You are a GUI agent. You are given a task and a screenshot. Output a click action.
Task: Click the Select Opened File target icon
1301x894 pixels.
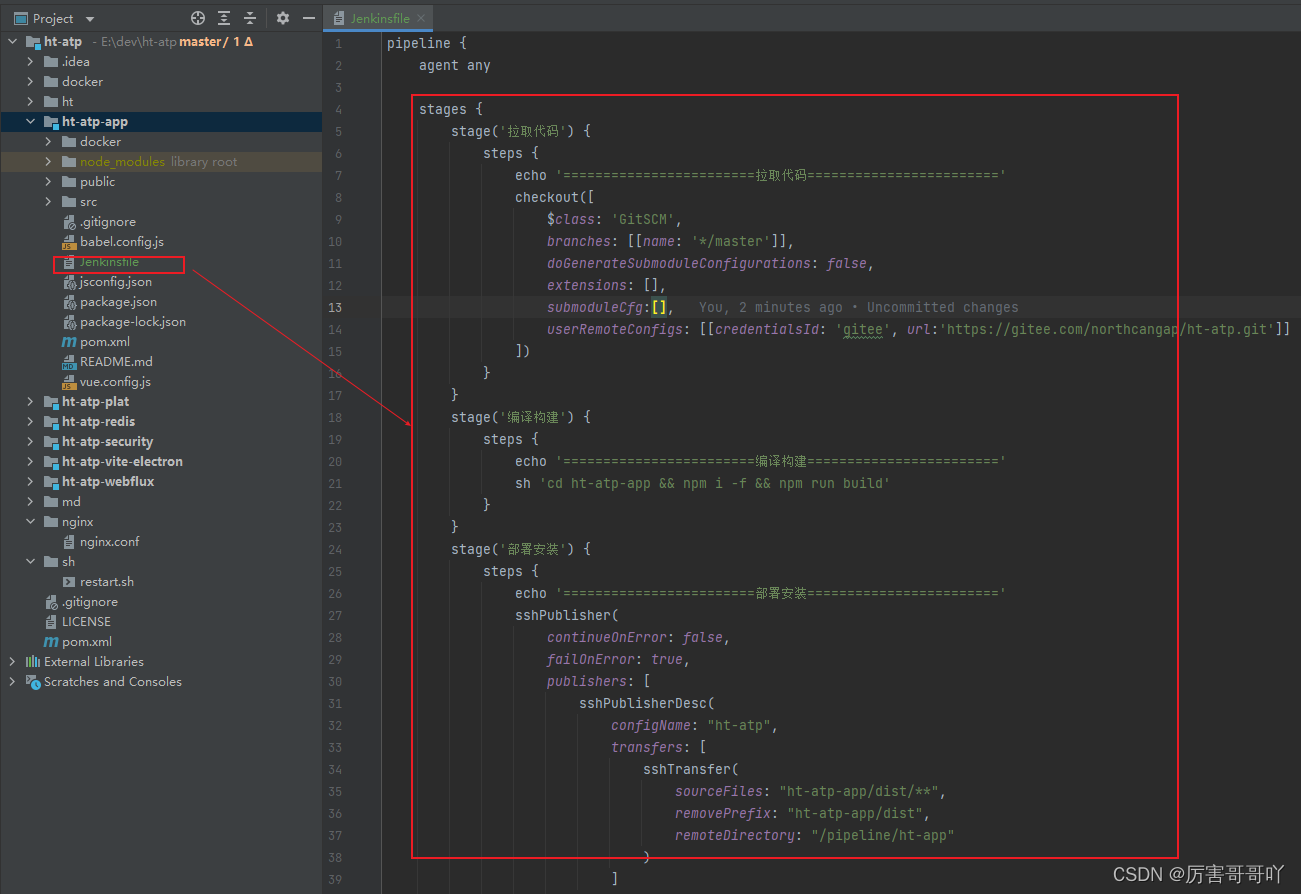pos(198,18)
